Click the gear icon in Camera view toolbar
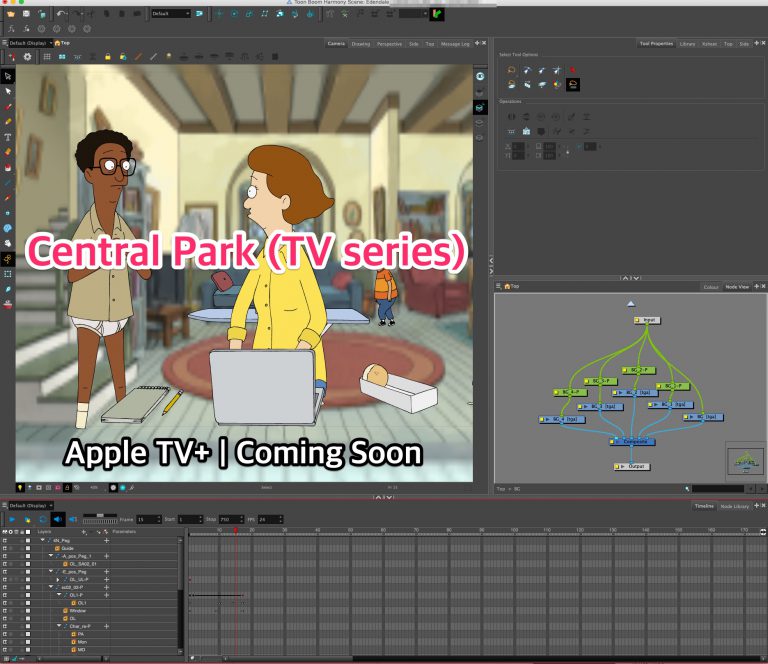This screenshot has width=768, height=664. (27, 57)
